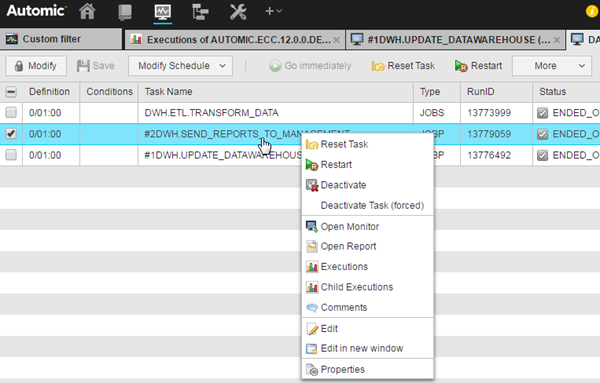This screenshot has height=383, width=600.
Task: Choose Child Executions from the context menu
Action: (x=367, y=287)
